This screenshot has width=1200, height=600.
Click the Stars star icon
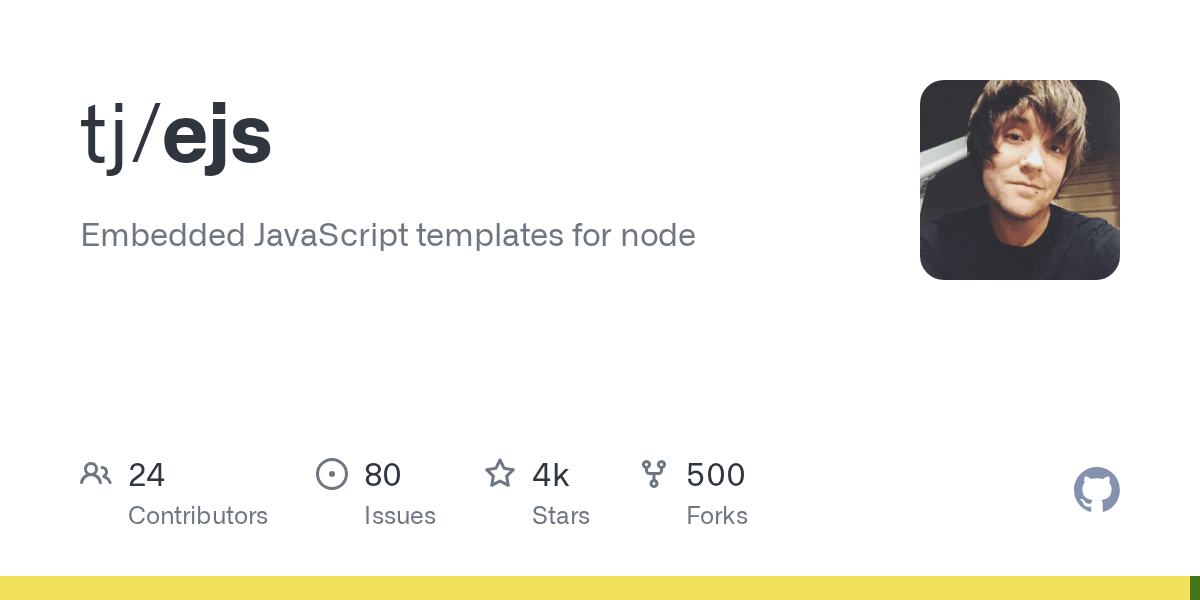(x=500, y=473)
